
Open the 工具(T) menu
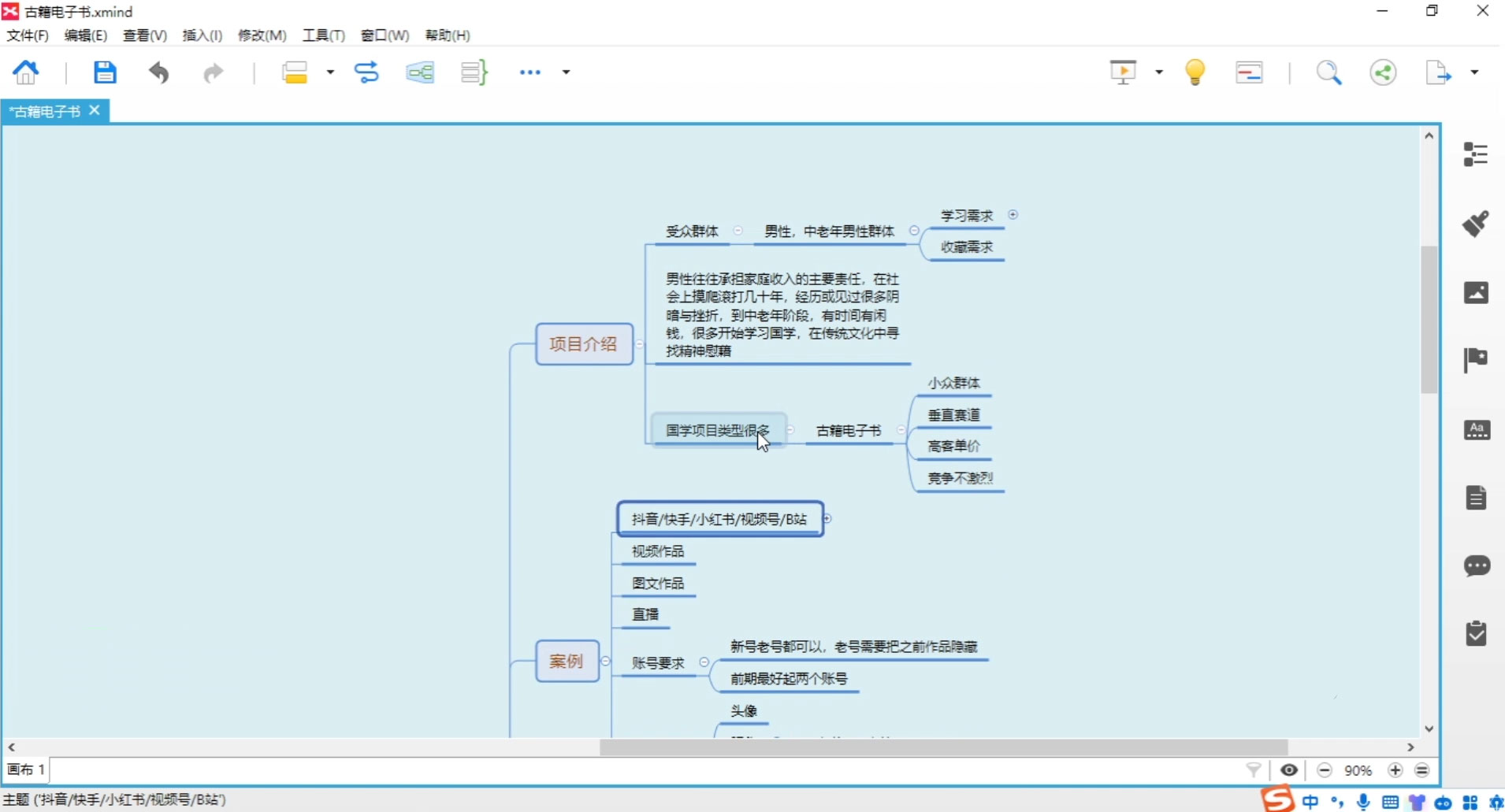pos(323,35)
